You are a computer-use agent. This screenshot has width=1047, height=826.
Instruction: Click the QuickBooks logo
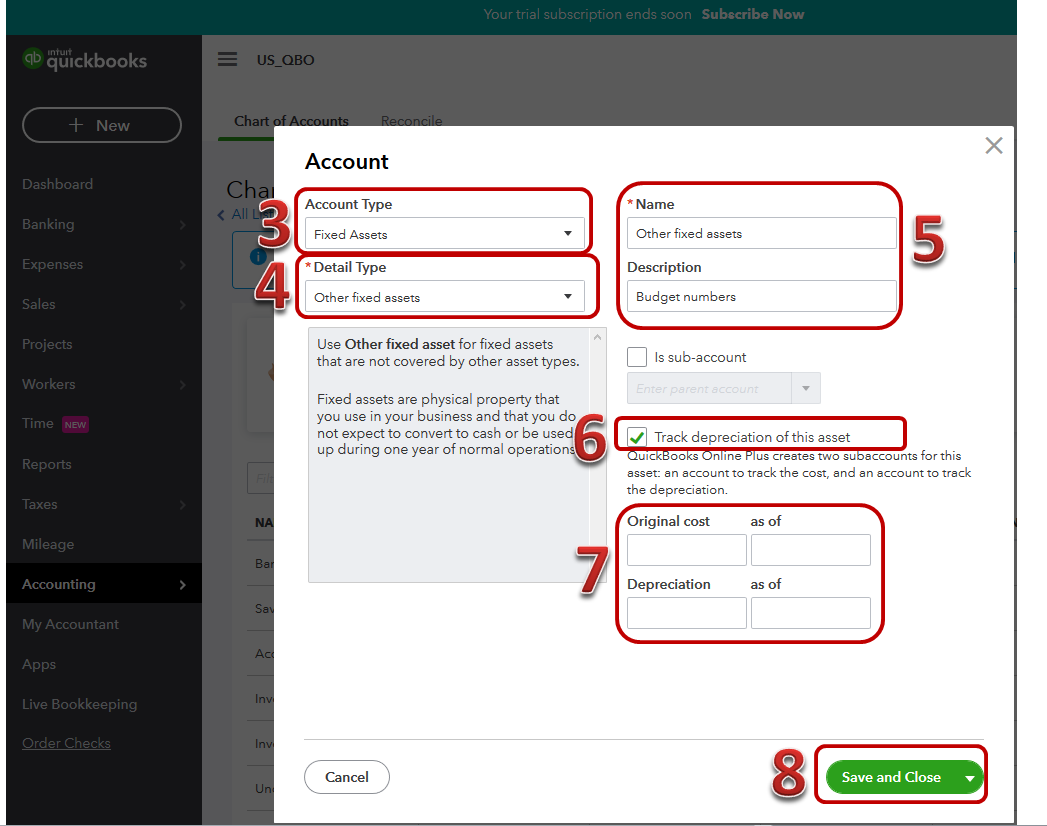pyautogui.click(x=84, y=59)
